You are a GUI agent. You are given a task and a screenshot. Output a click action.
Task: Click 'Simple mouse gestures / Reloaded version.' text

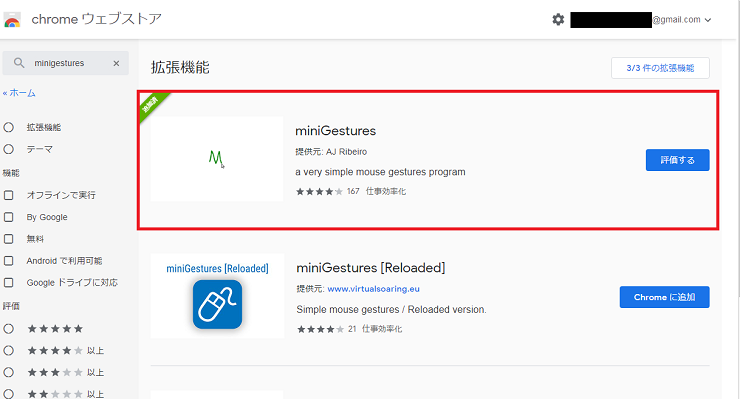tap(391, 309)
